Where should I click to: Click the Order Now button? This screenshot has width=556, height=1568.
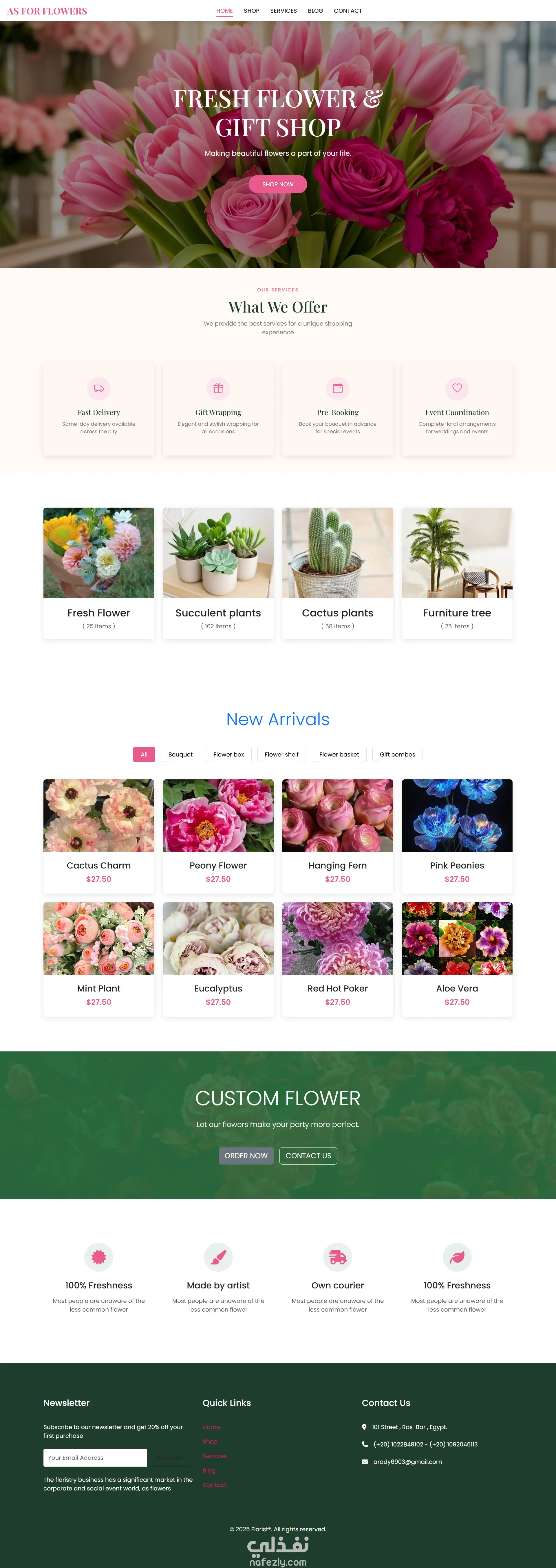(x=246, y=1155)
